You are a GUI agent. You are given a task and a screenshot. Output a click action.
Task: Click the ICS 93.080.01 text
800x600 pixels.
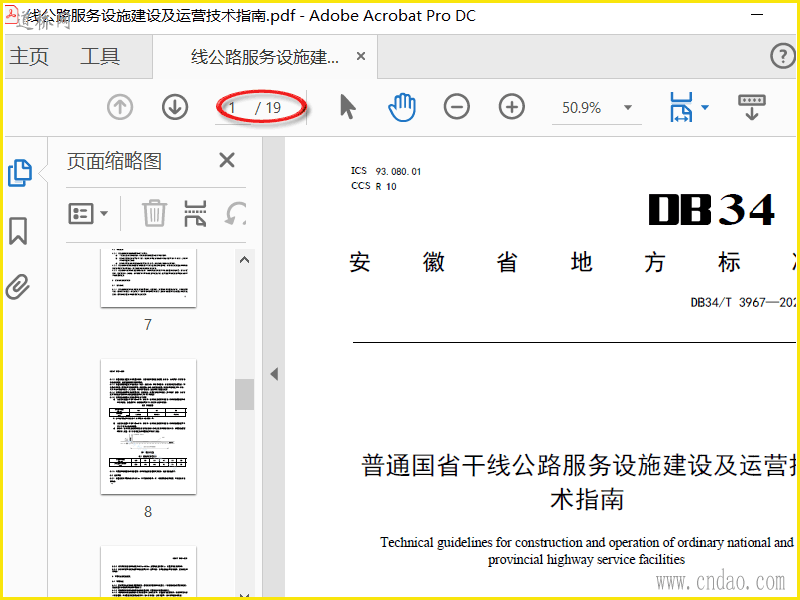(386, 171)
